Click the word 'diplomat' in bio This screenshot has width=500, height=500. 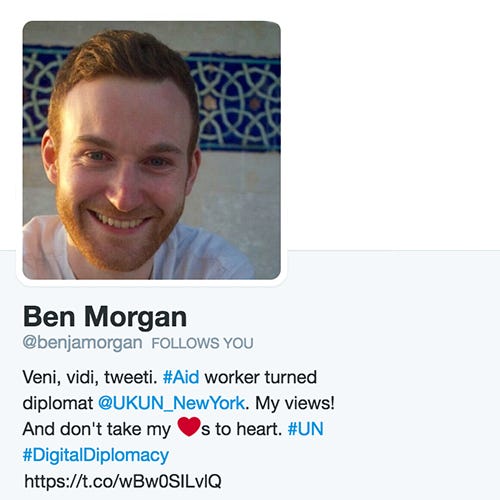(58, 403)
